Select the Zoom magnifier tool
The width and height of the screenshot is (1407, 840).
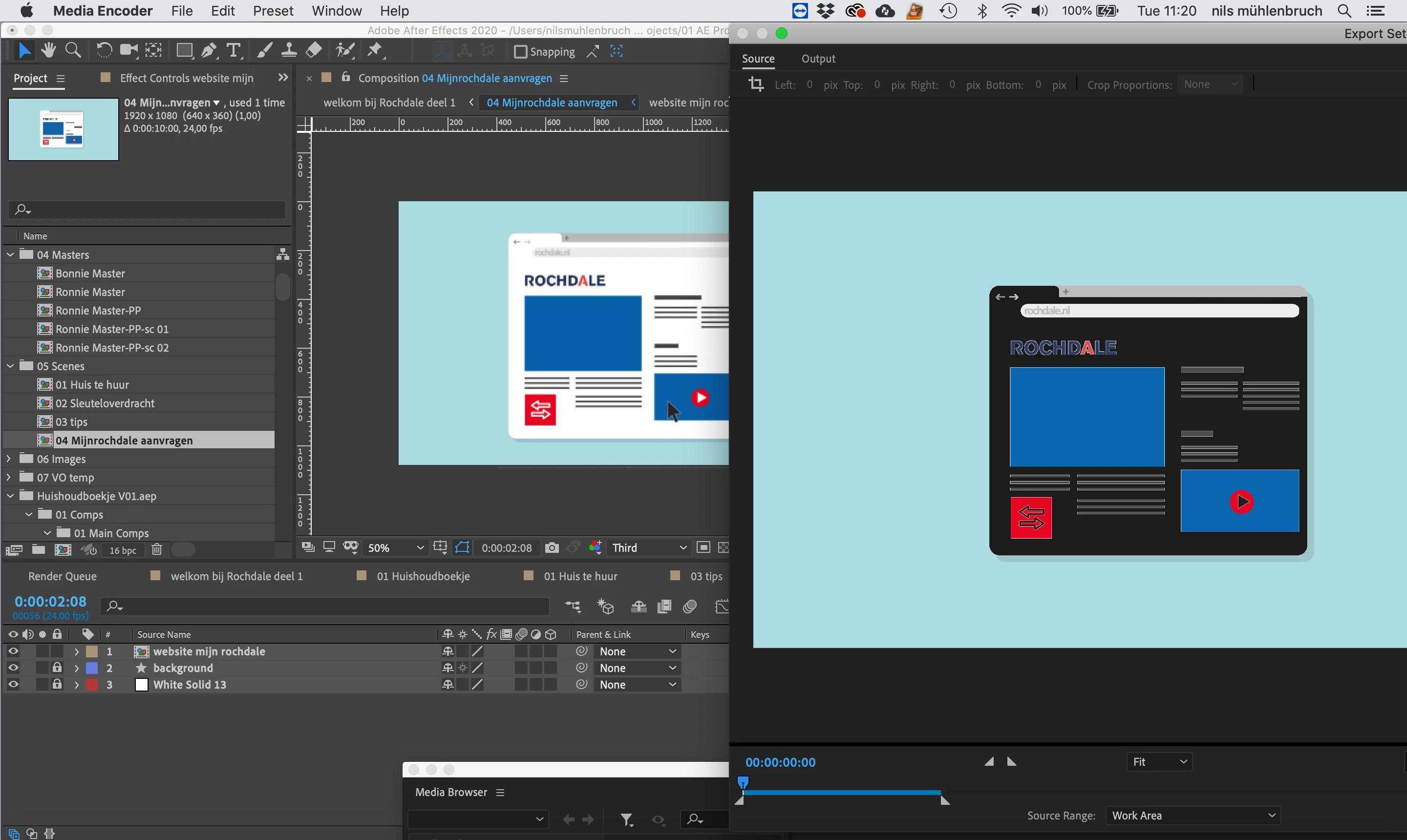[x=73, y=51]
